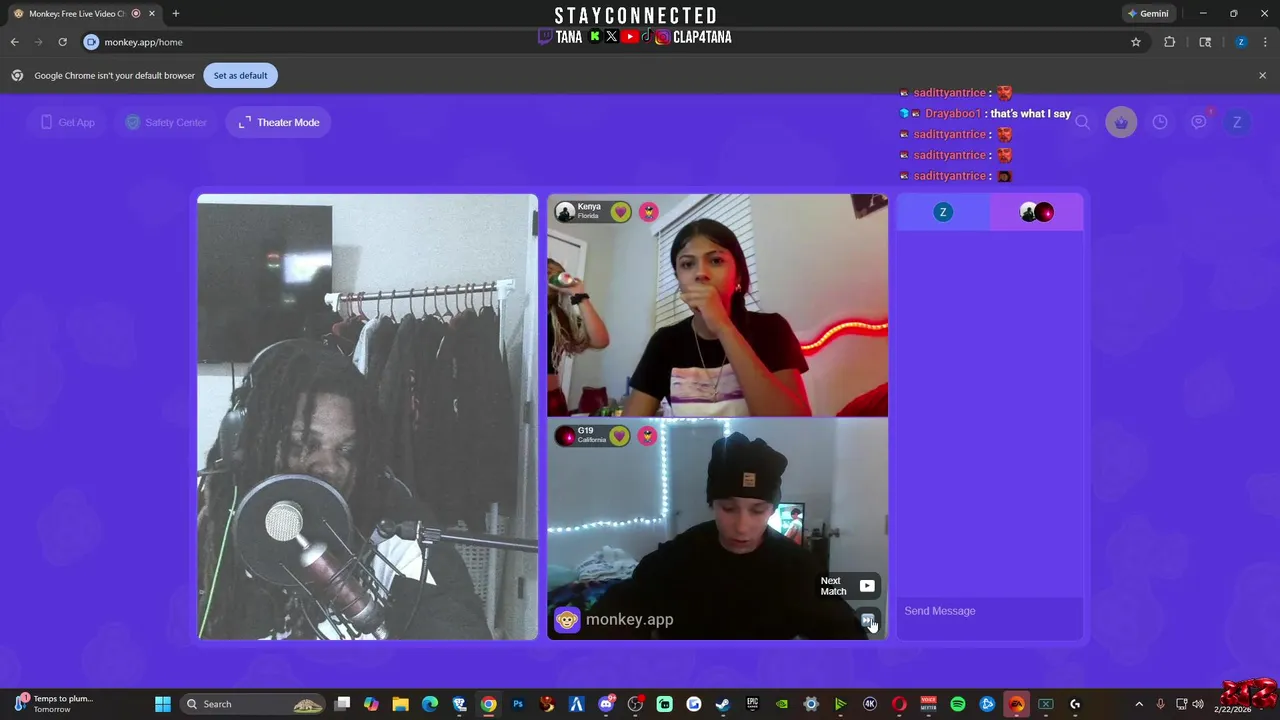Viewport: 1280px width, 720px height.
Task: Open Photoshop from taskbar
Action: click(518, 704)
